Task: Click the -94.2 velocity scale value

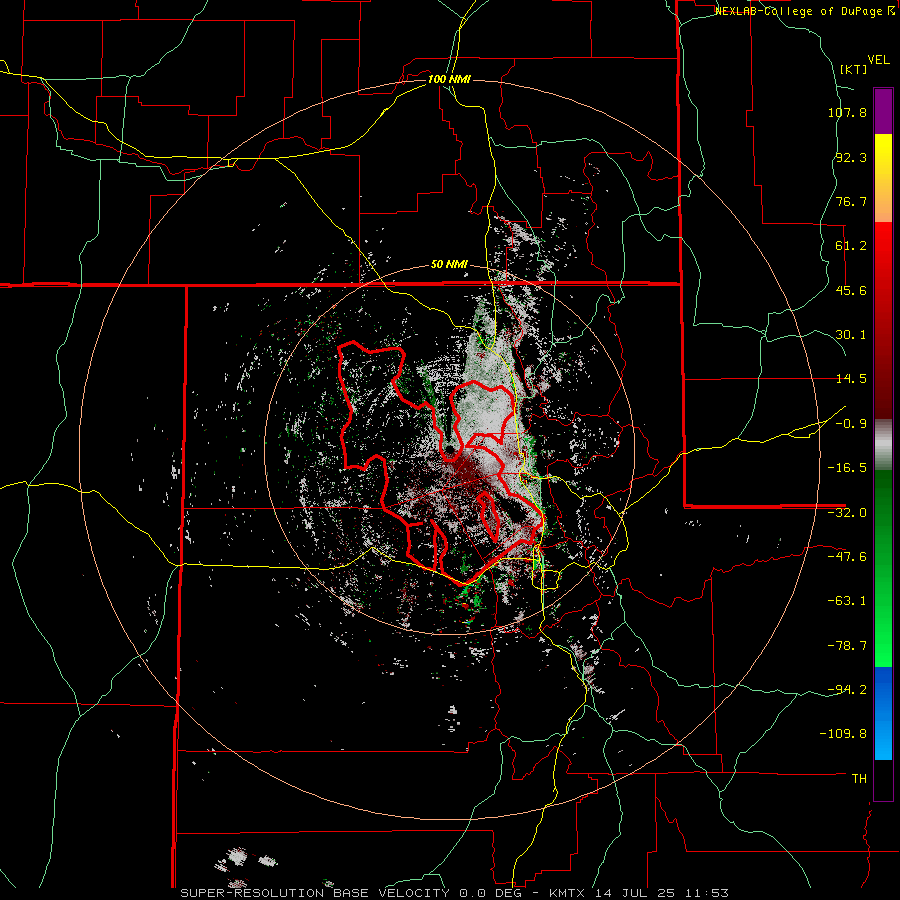Action: (x=847, y=690)
